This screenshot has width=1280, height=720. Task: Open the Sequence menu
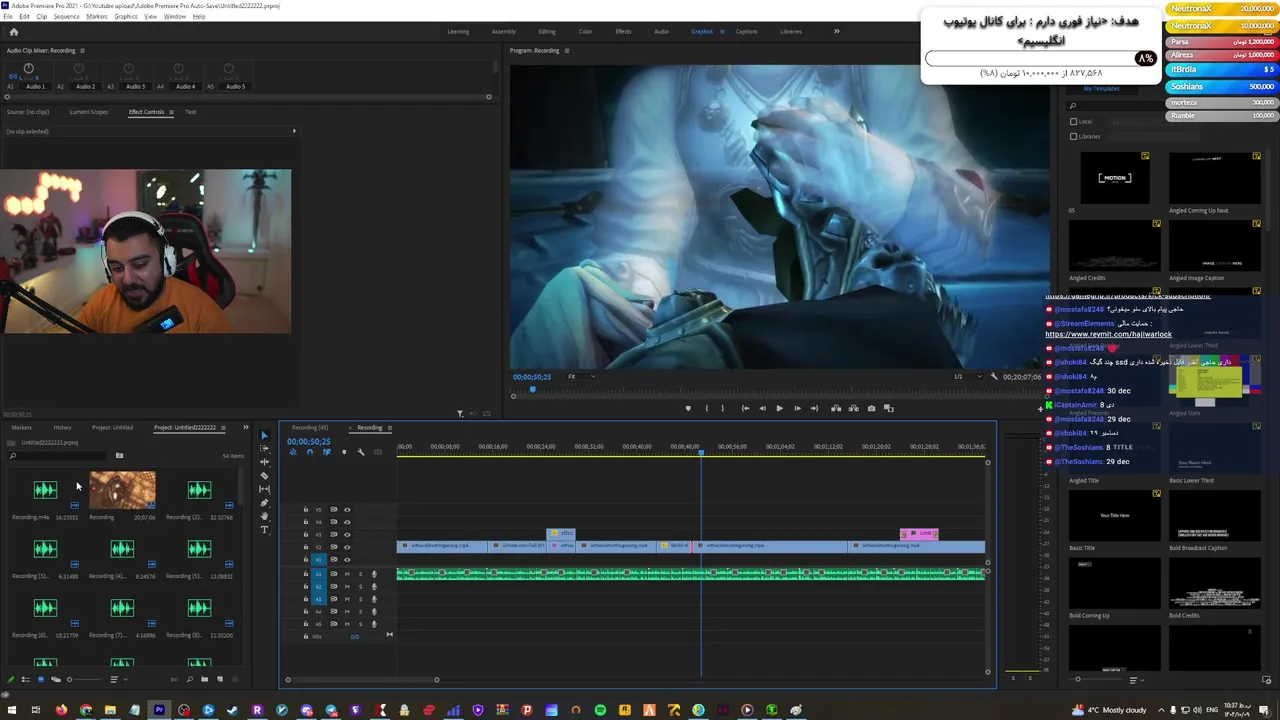(x=67, y=16)
